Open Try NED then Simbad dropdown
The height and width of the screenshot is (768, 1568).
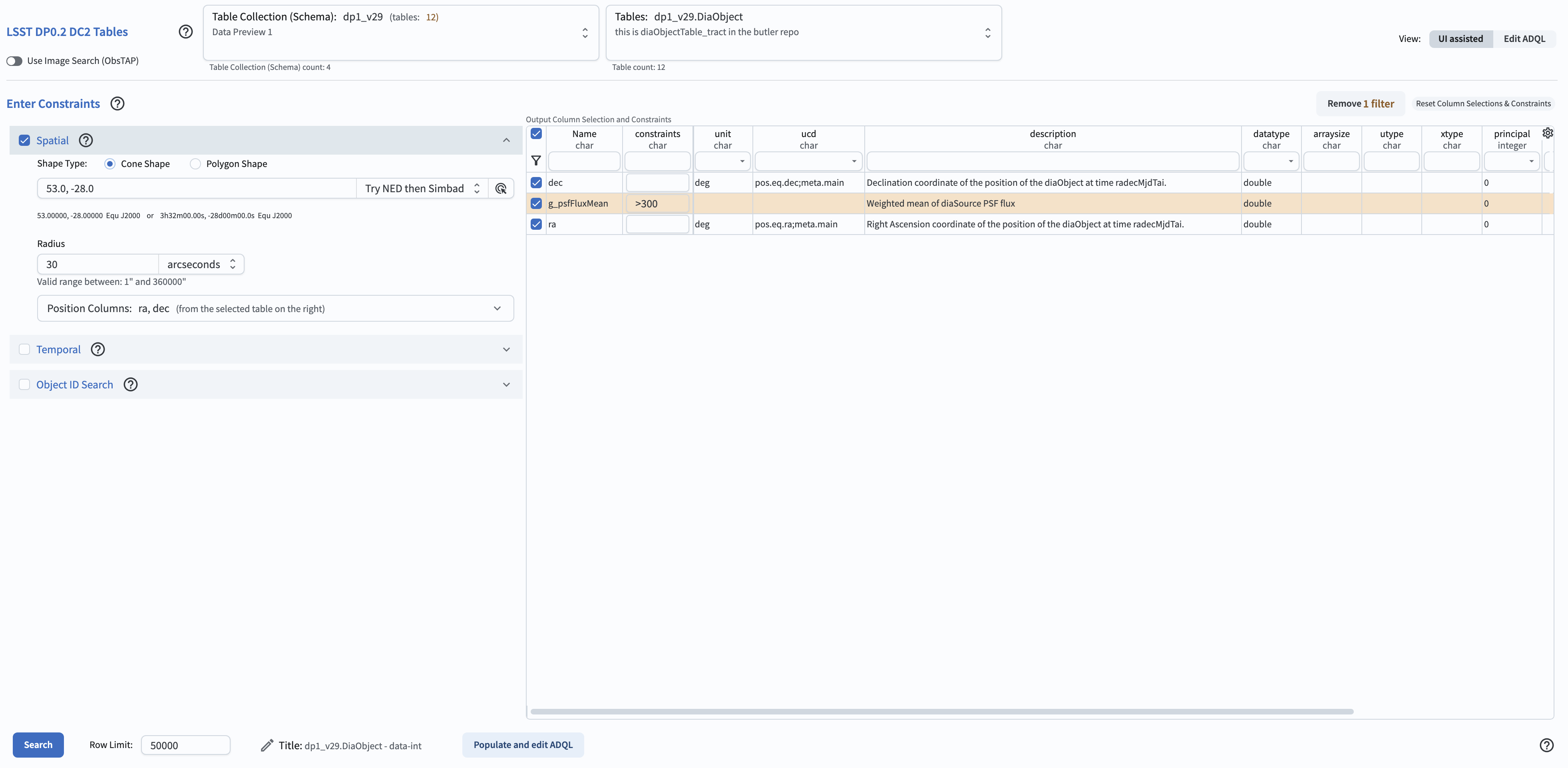422,189
